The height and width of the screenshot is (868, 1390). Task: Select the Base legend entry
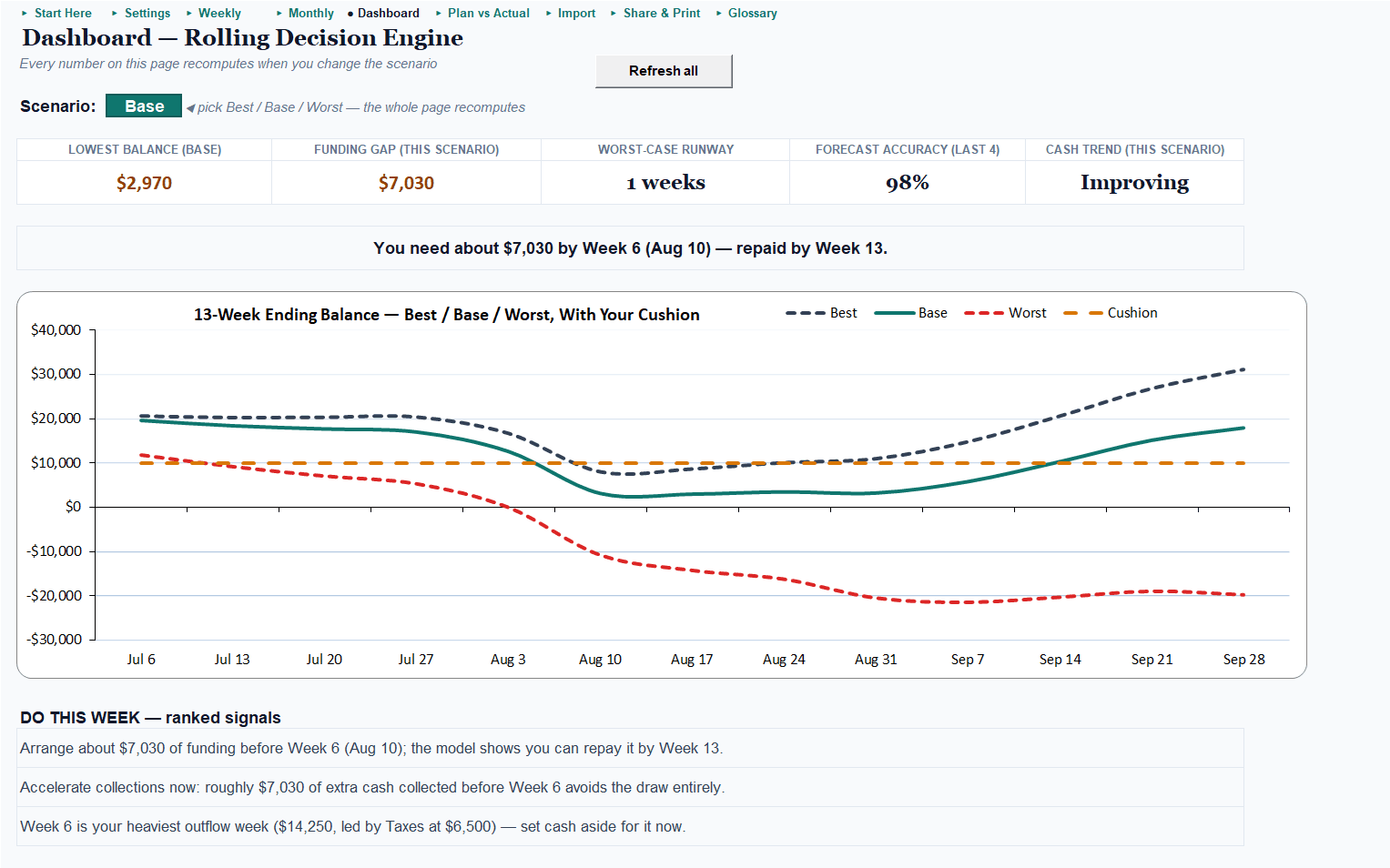click(910, 313)
